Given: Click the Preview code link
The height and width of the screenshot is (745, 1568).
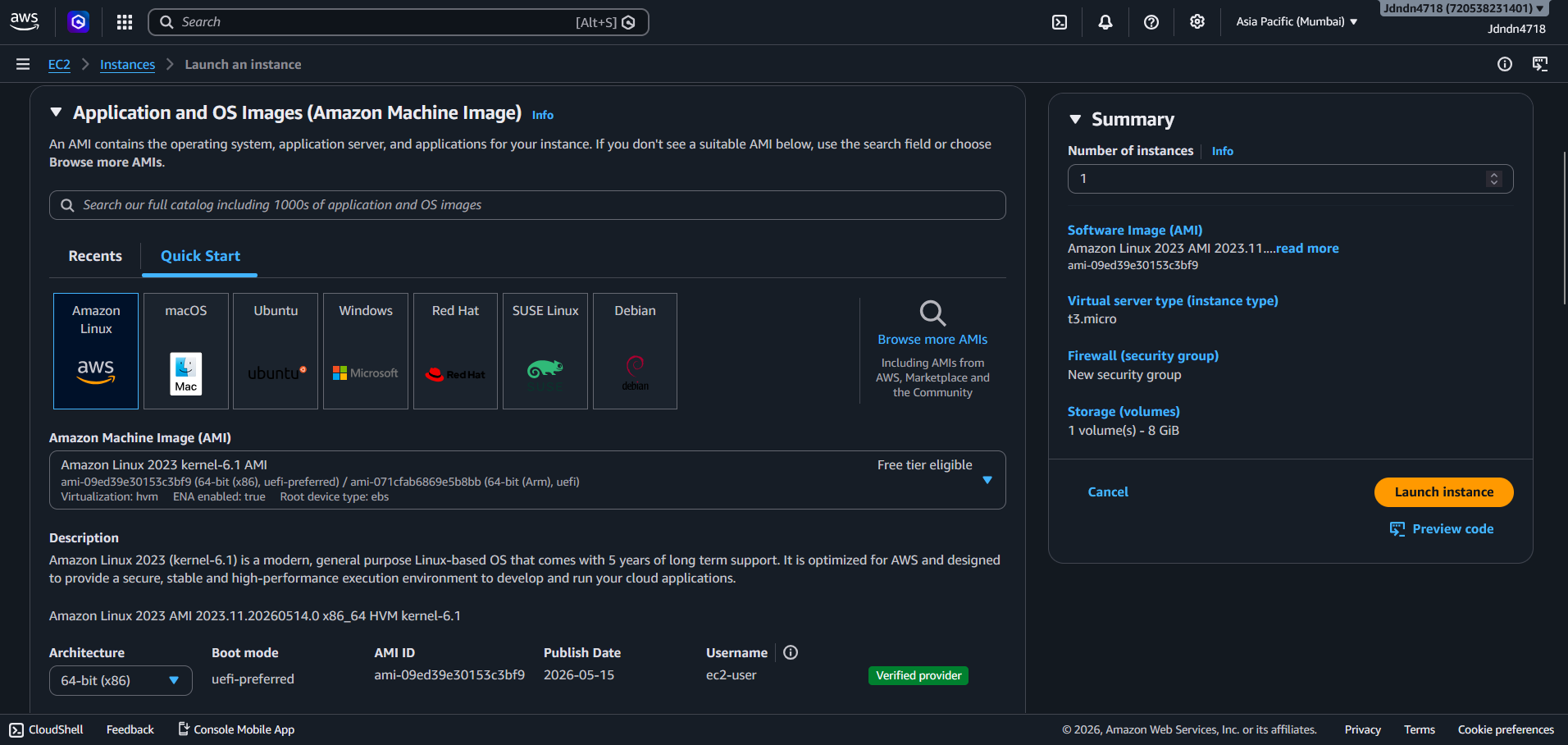Looking at the screenshot, I should tap(1452, 529).
